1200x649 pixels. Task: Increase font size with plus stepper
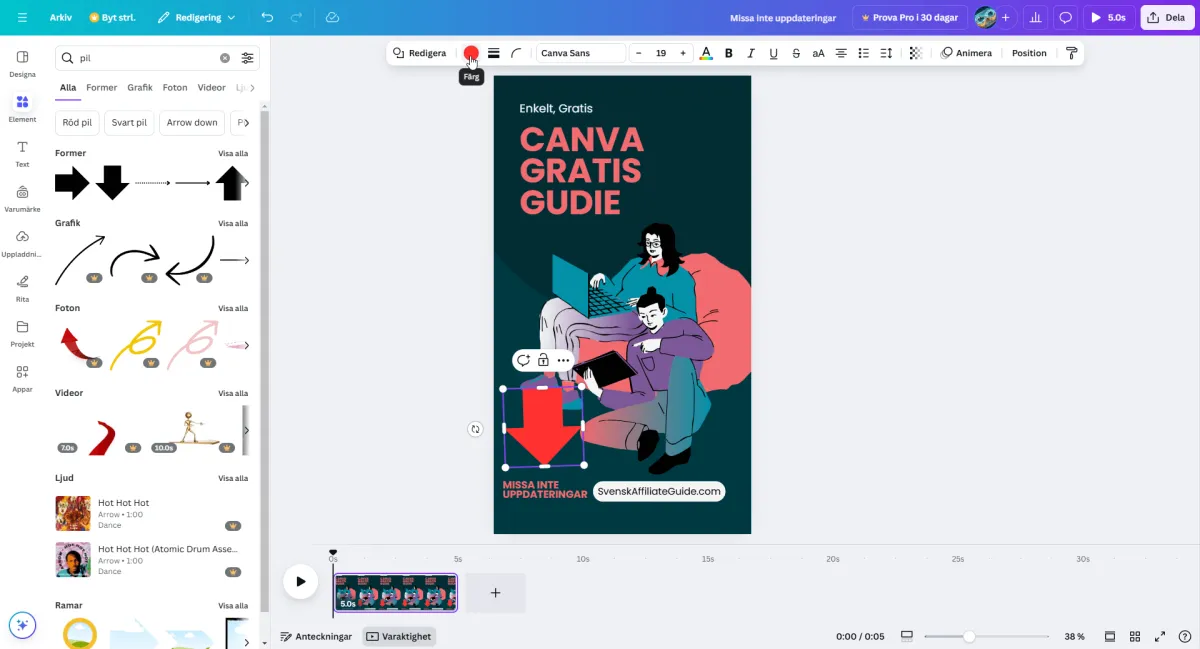(x=683, y=53)
